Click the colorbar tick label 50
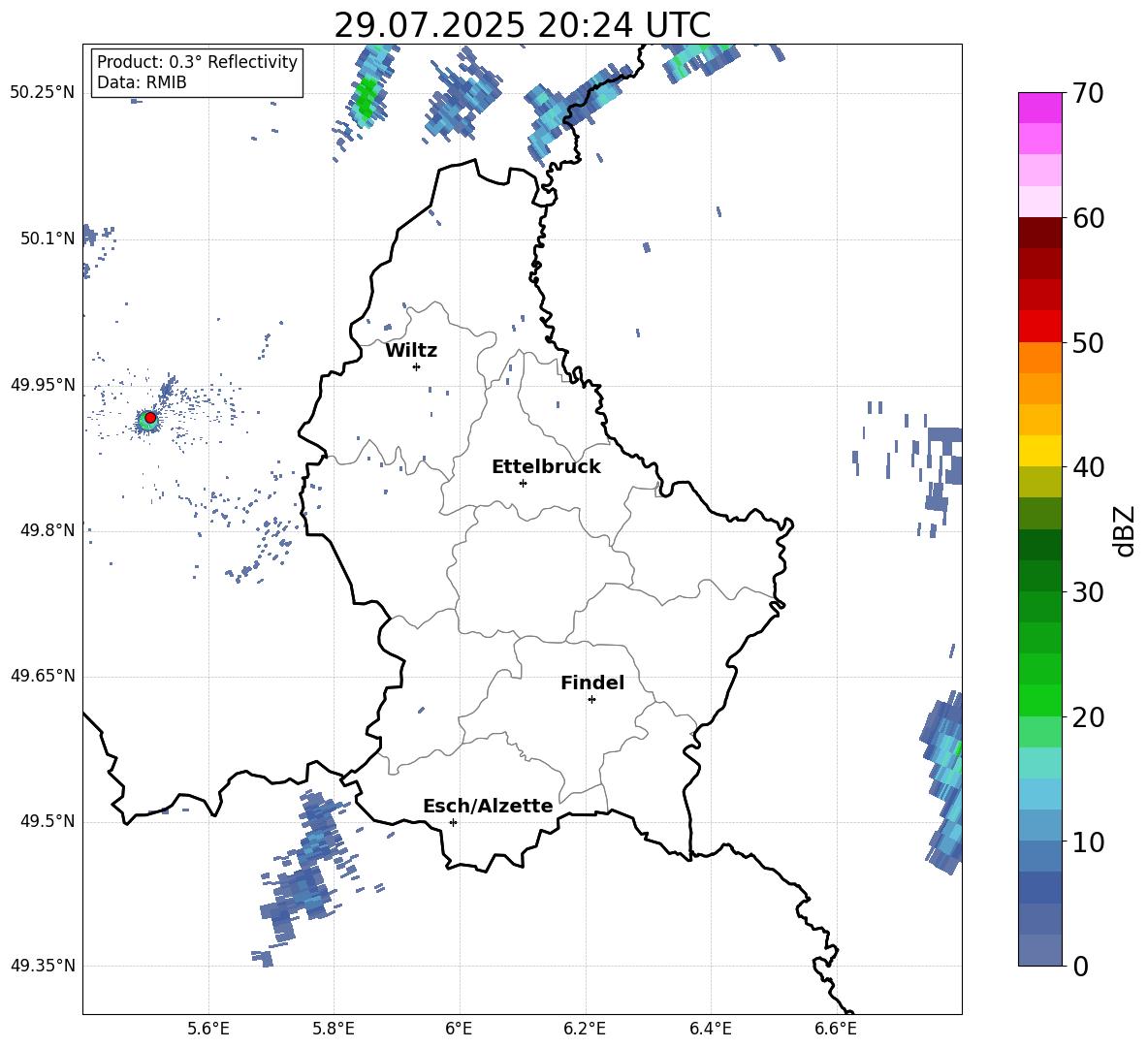 pos(1088,342)
